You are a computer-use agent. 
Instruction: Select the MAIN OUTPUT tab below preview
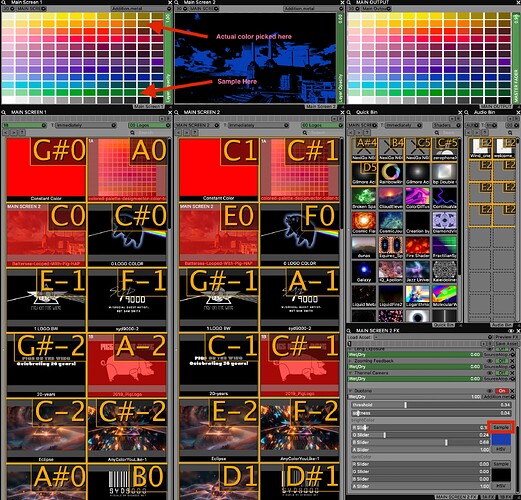click(x=497, y=106)
